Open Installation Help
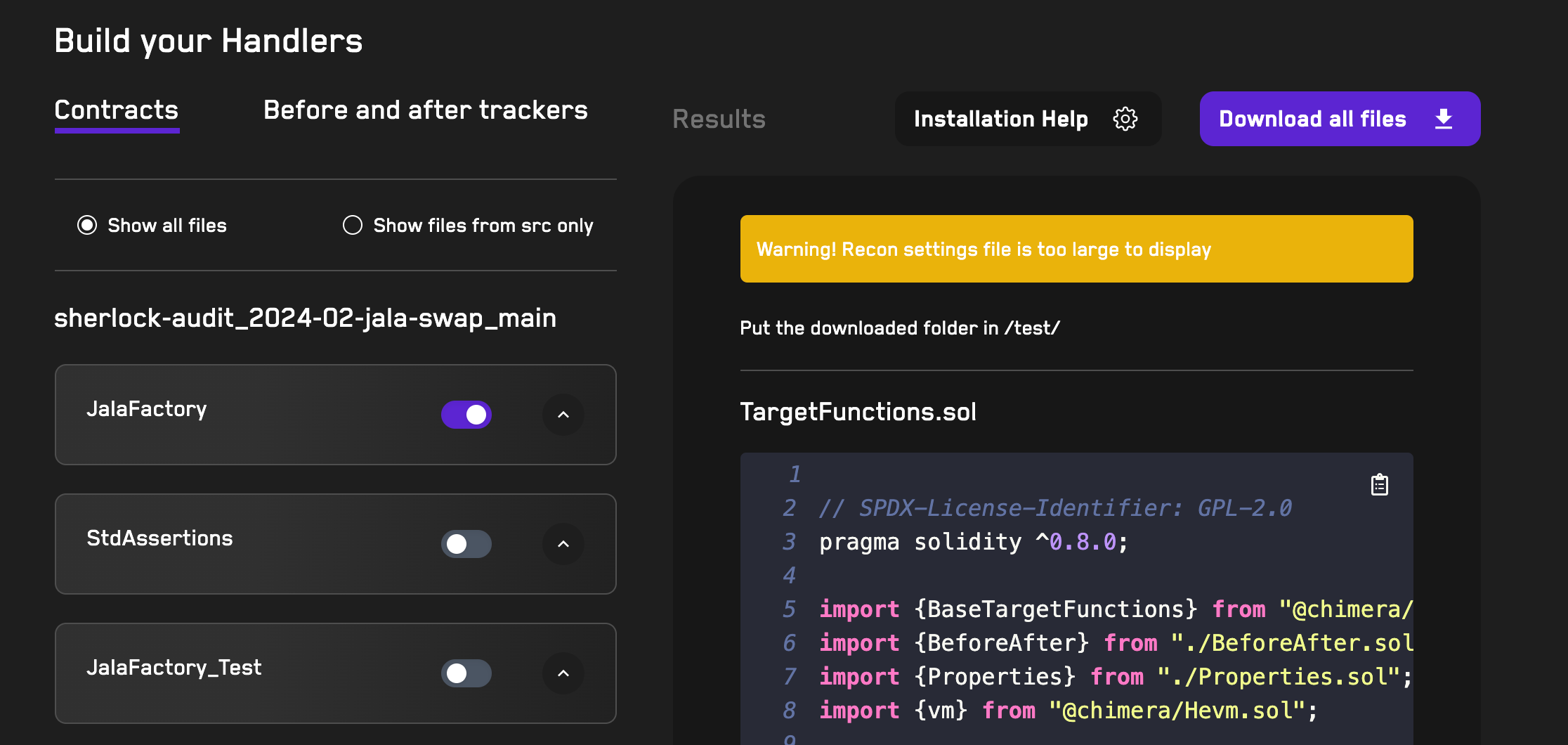The width and height of the screenshot is (1568, 745). point(1028,119)
